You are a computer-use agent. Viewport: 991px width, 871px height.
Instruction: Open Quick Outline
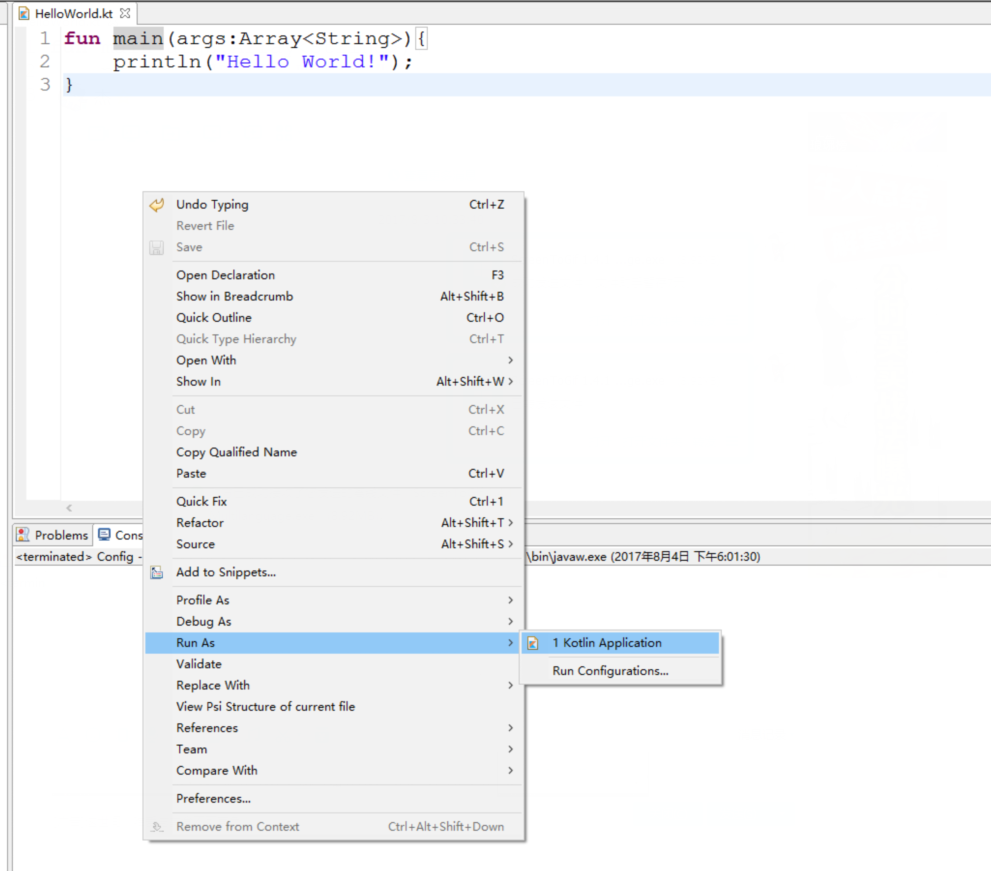[334, 318]
